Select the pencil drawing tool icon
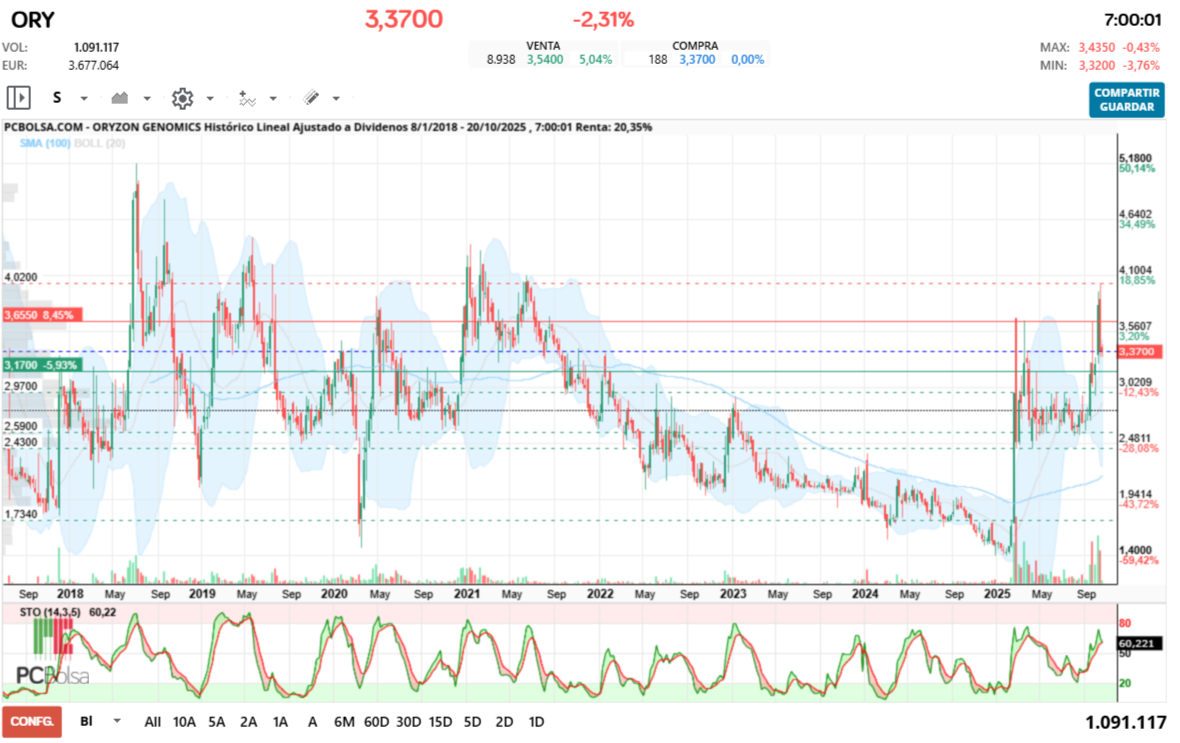The height and width of the screenshot is (743, 1180). click(x=311, y=98)
